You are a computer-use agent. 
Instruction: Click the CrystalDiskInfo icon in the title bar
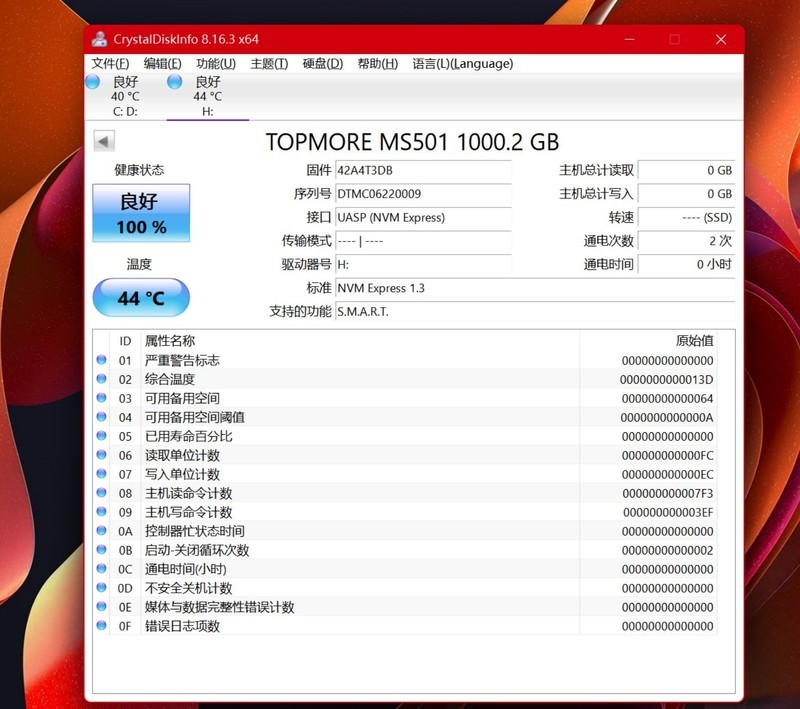coord(99,38)
